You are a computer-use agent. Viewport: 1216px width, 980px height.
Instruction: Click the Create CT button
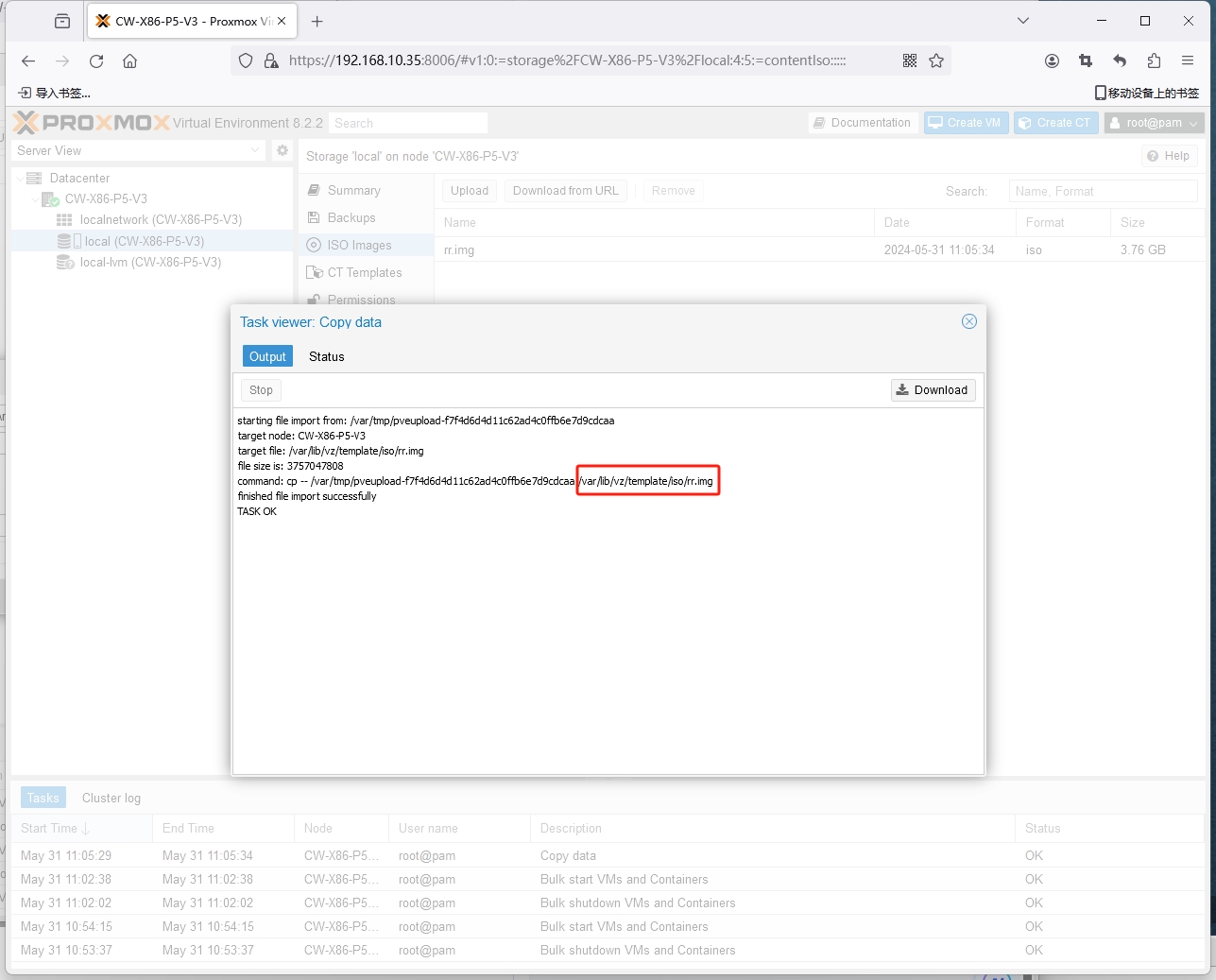[1055, 123]
